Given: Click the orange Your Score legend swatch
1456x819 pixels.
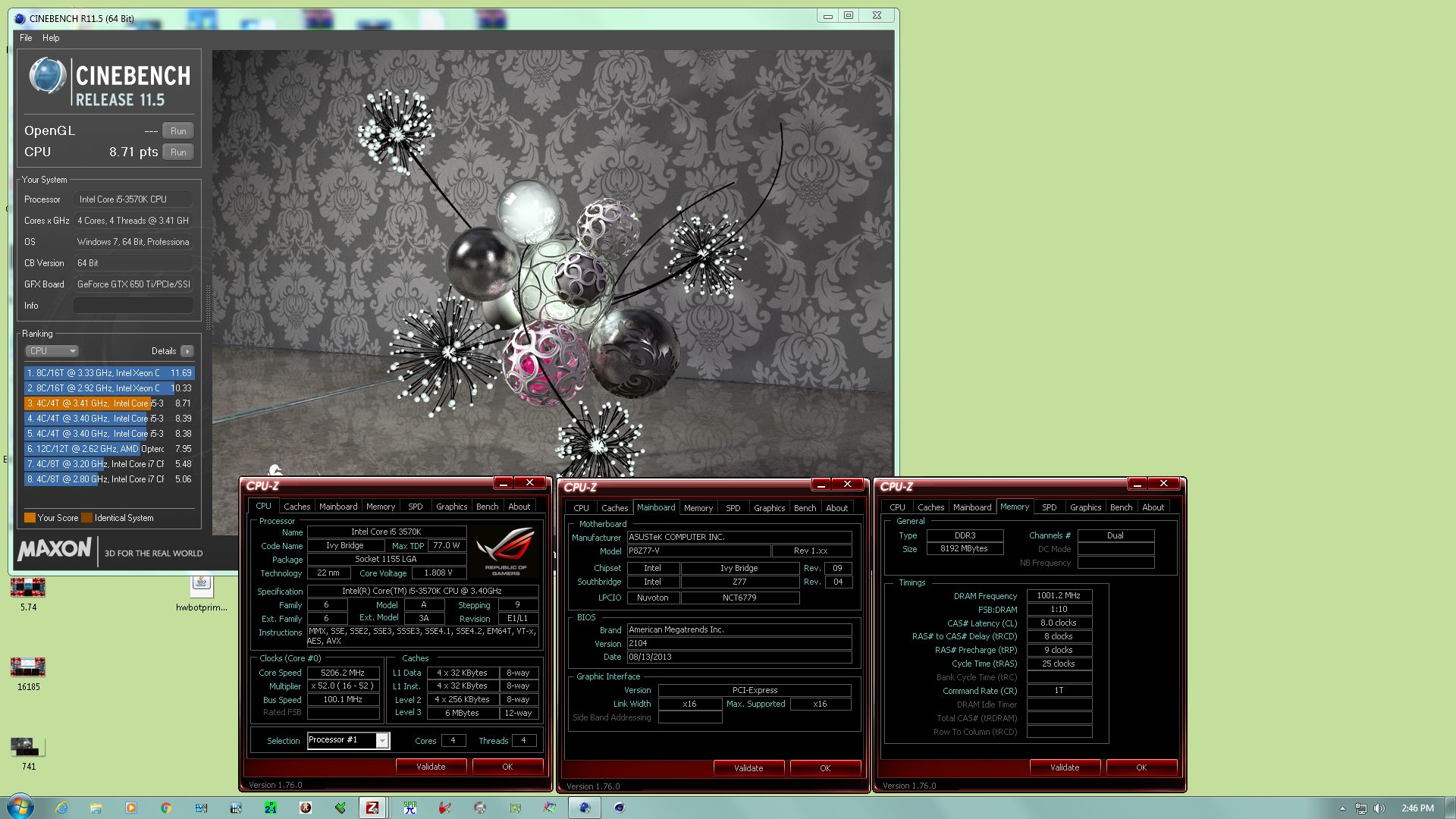Looking at the screenshot, I should click(30, 518).
